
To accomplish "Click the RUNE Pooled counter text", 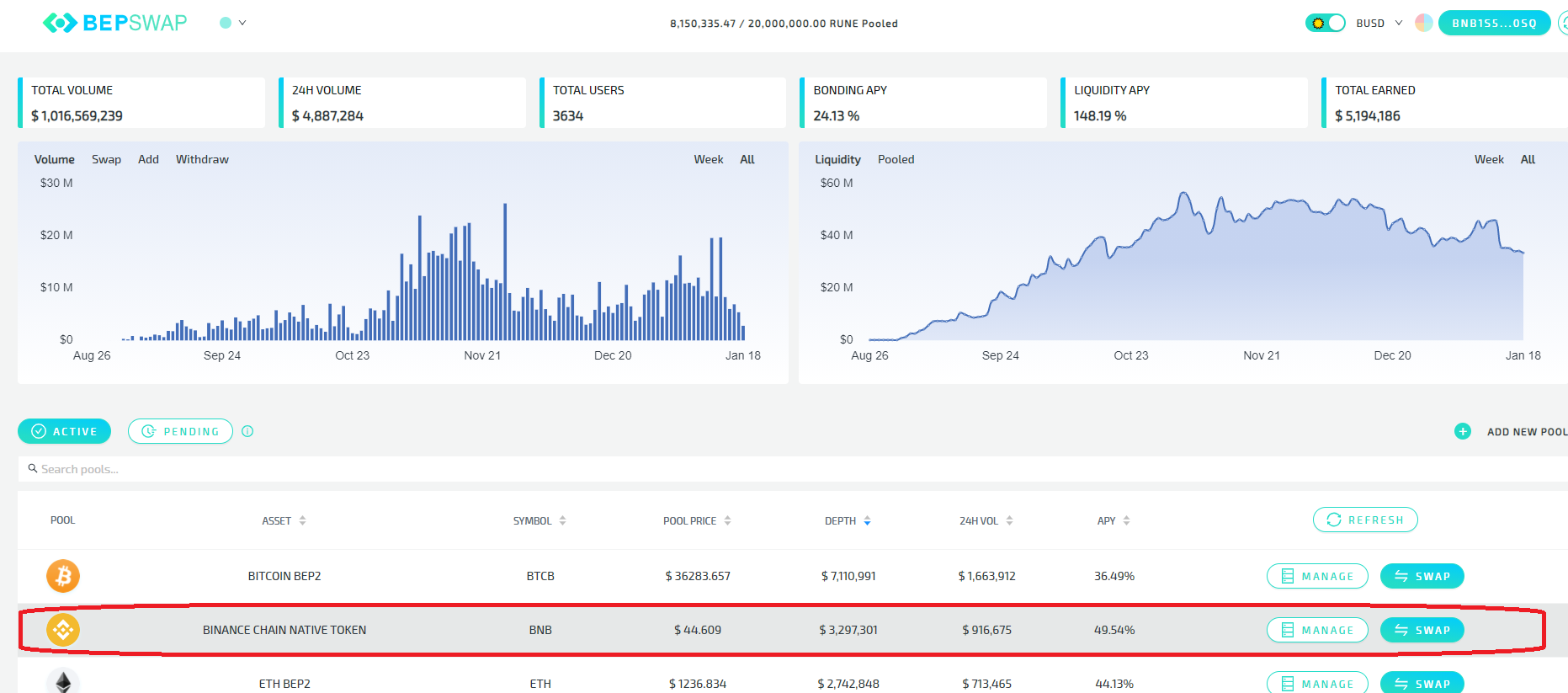I will (784, 24).
